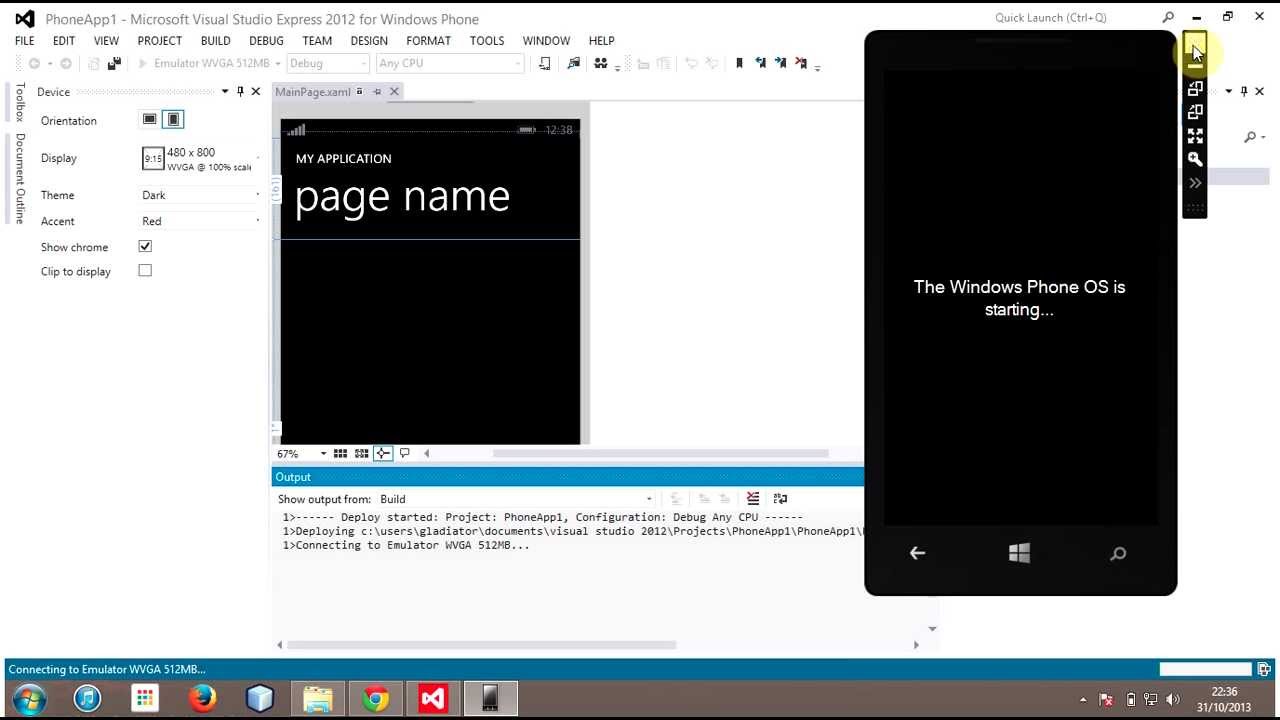Image resolution: width=1280 pixels, height=720 pixels.
Task: Open emulator zoom tool
Action: click(x=1195, y=159)
